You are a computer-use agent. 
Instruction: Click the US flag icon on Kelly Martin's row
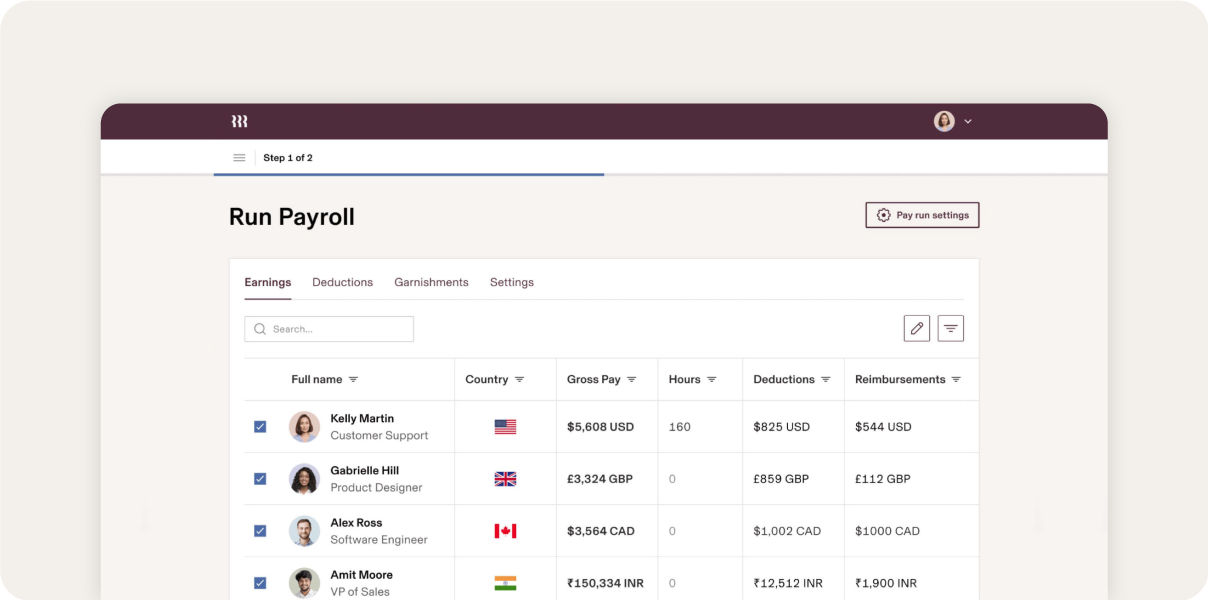tap(504, 426)
